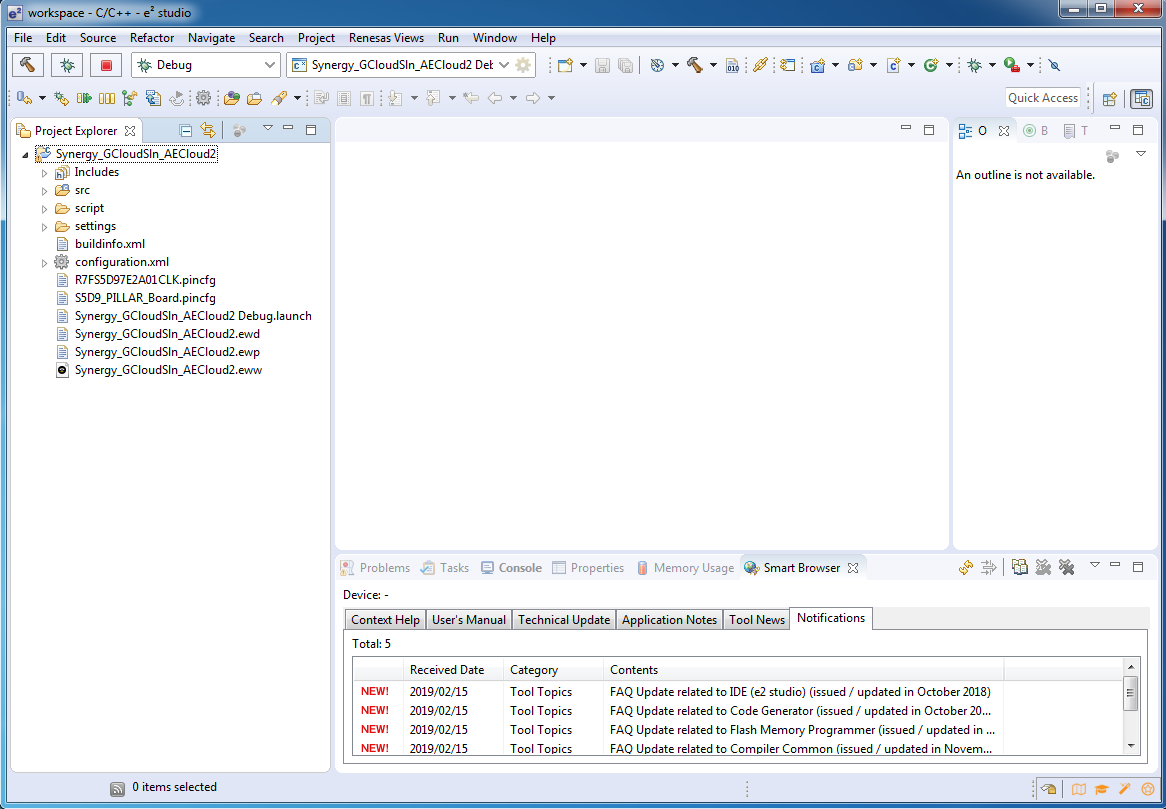
Task: Save the current editor with the save icon
Action: [602, 64]
